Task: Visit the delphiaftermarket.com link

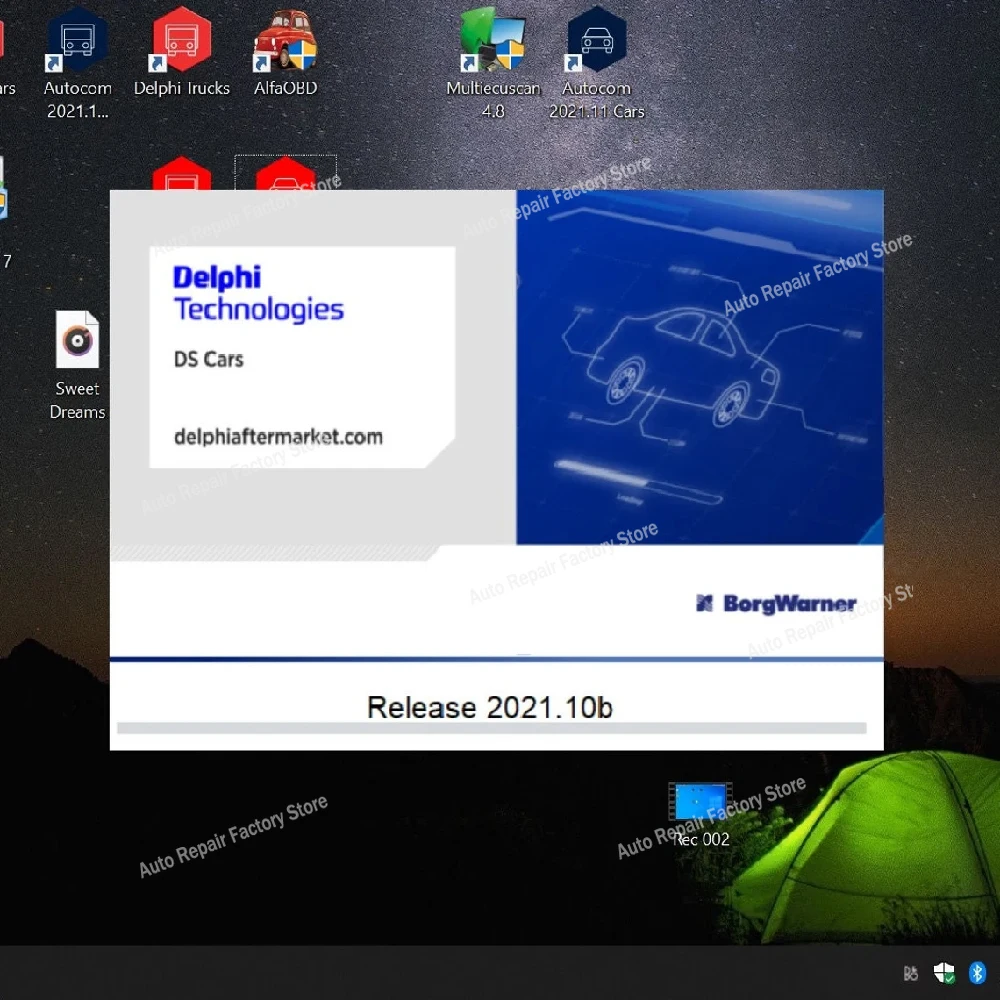Action: [x=278, y=436]
